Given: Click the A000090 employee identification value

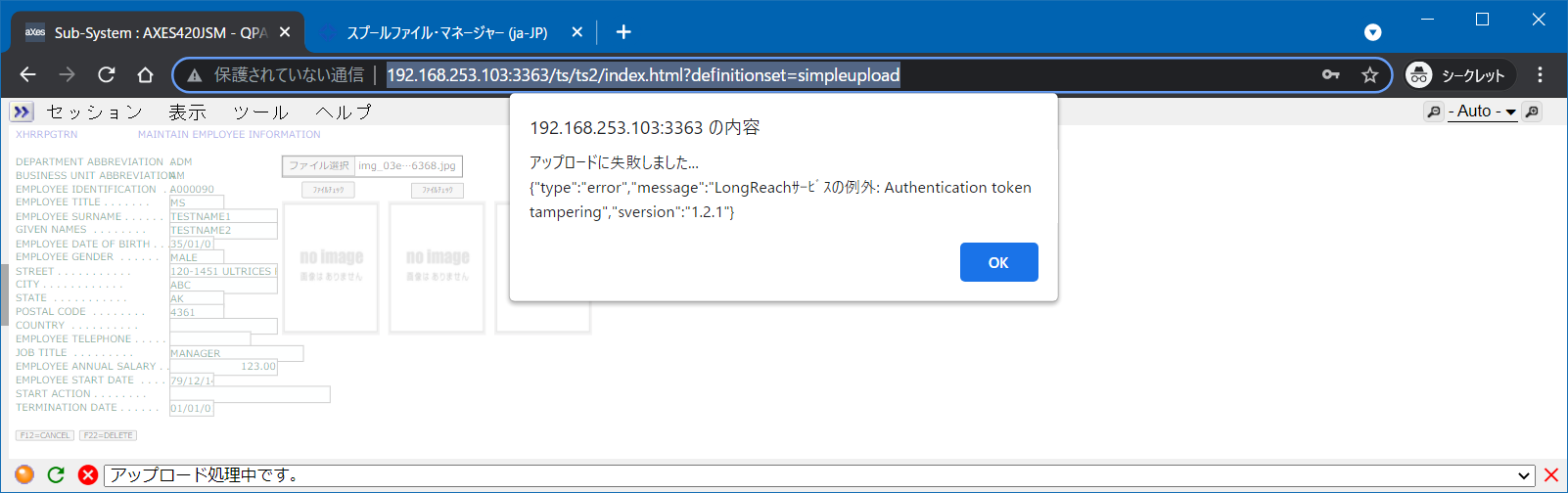Looking at the screenshot, I should tap(192, 190).
